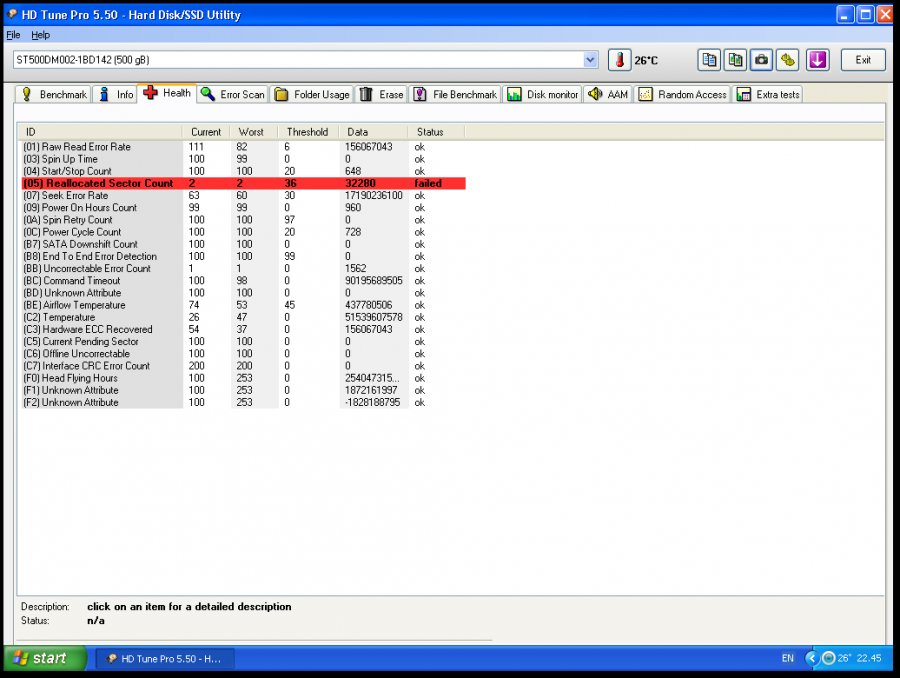The image size is (900, 678).
Task: Click the Current column header
Action: pos(205,132)
